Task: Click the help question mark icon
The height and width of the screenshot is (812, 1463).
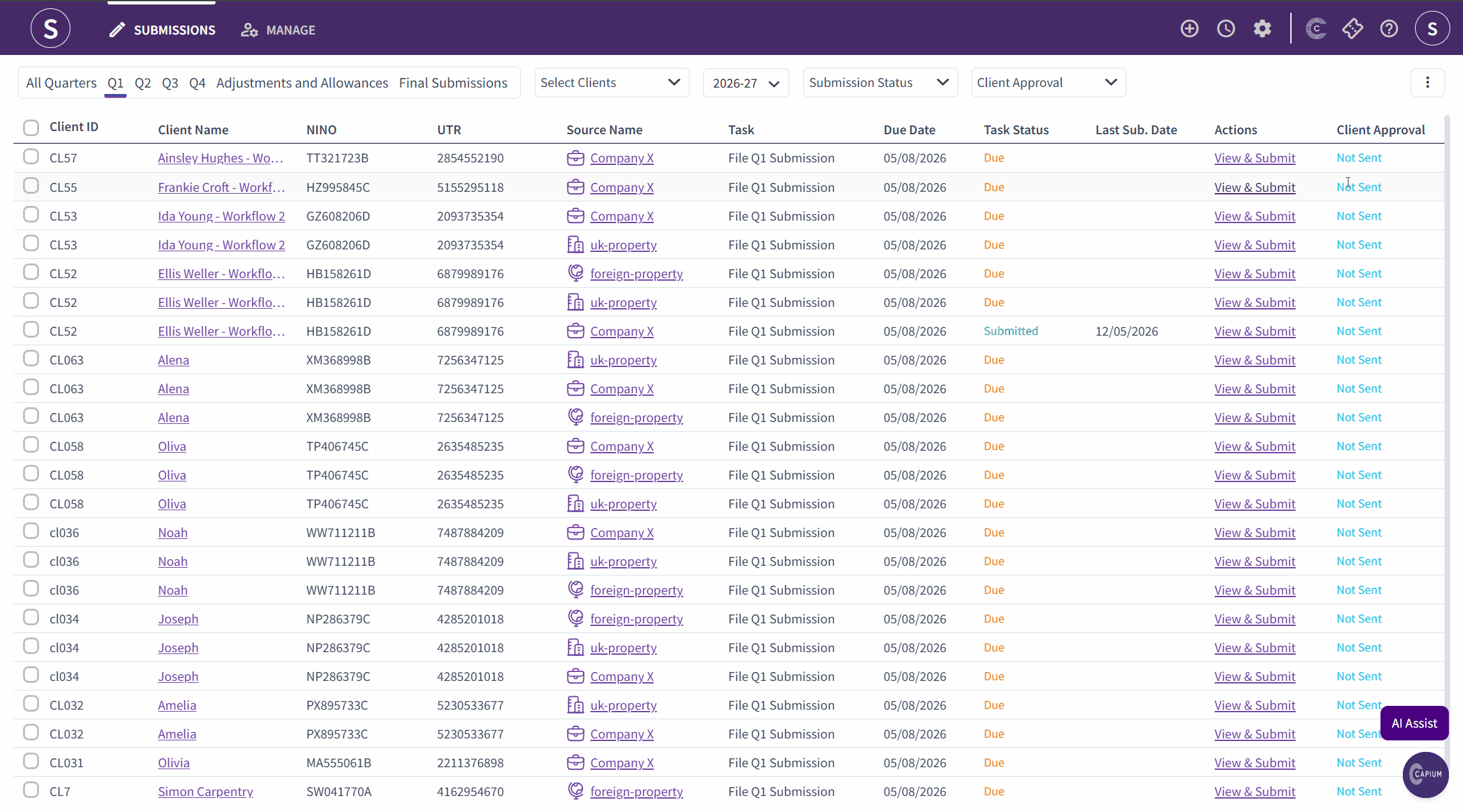Action: point(1389,29)
